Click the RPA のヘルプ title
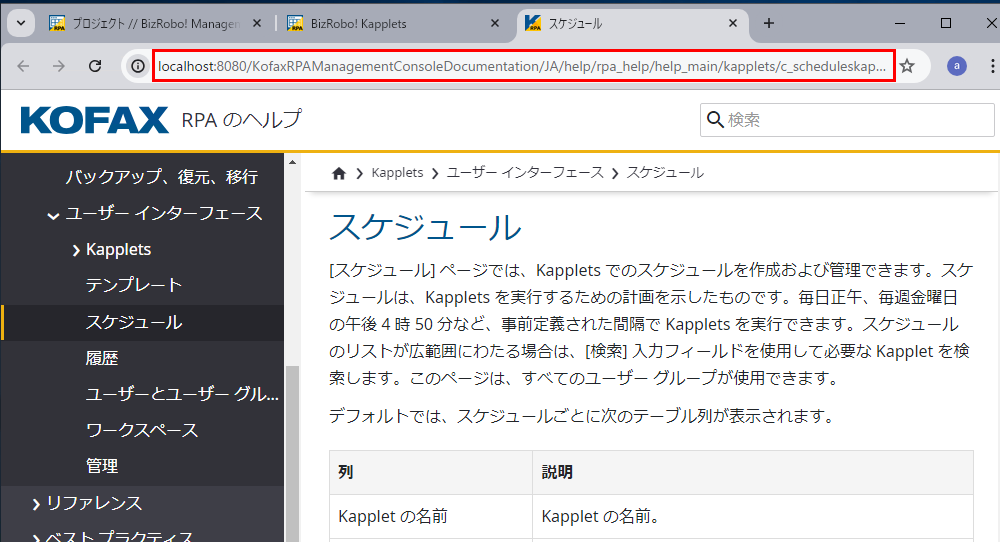Screen dimensions: 1000x542 click(242, 119)
